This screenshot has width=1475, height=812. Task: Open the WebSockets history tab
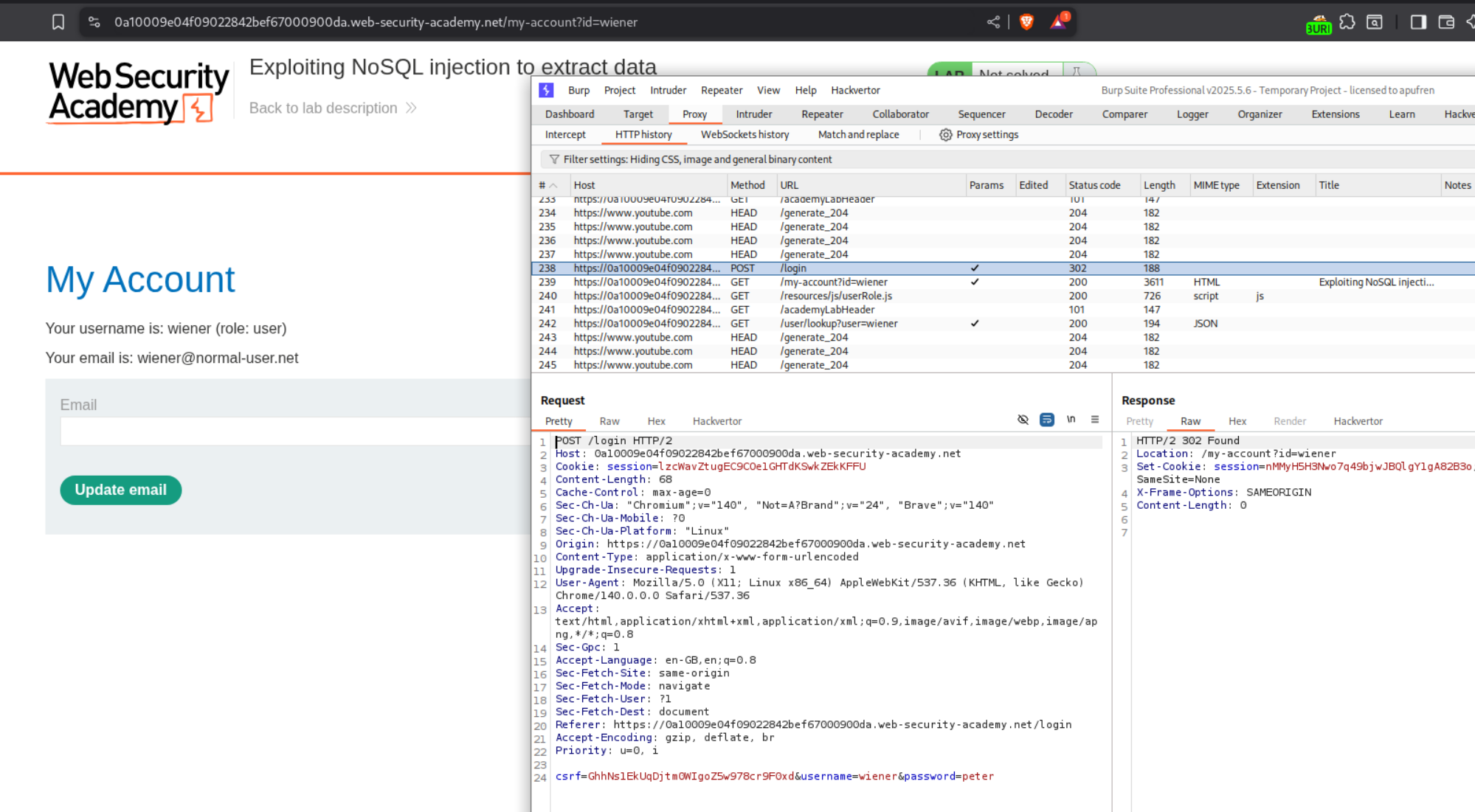pos(745,135)
